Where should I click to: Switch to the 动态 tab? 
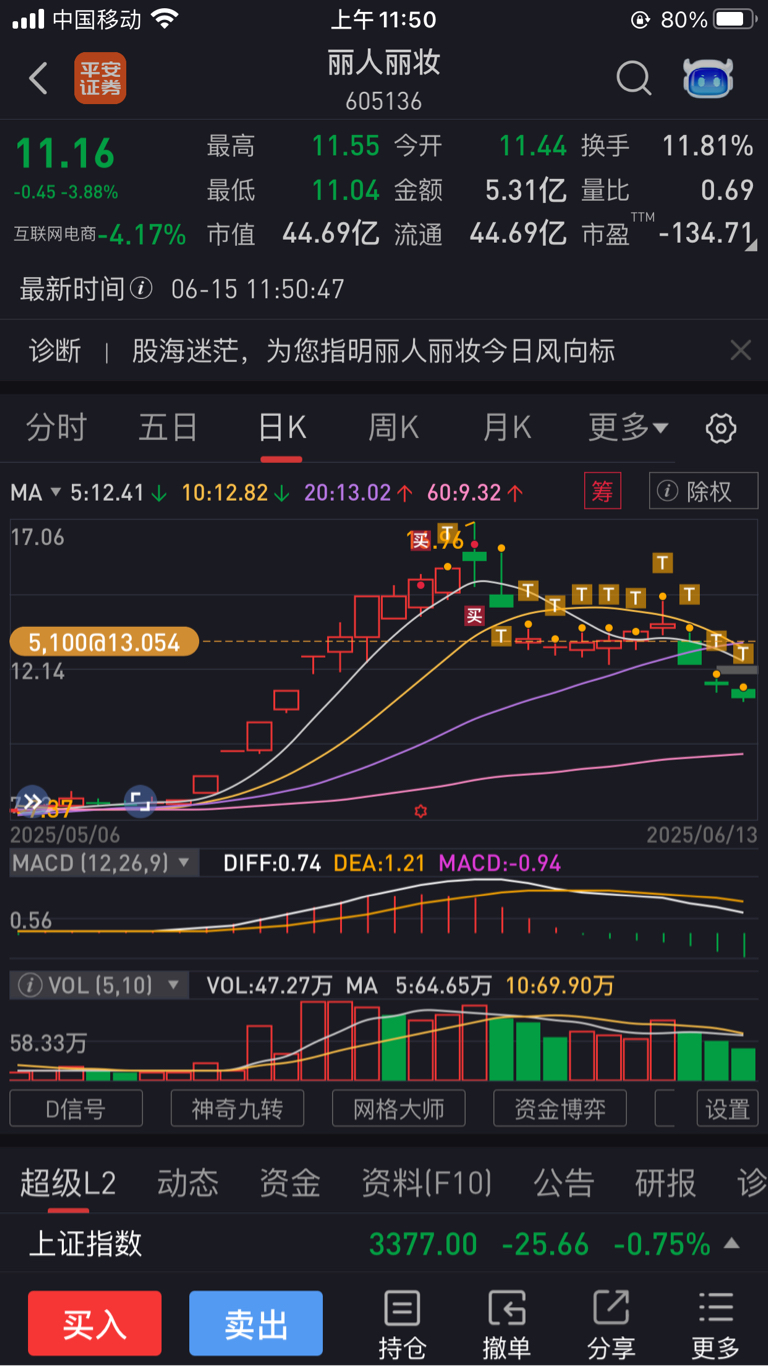(x=188, y=1184)
